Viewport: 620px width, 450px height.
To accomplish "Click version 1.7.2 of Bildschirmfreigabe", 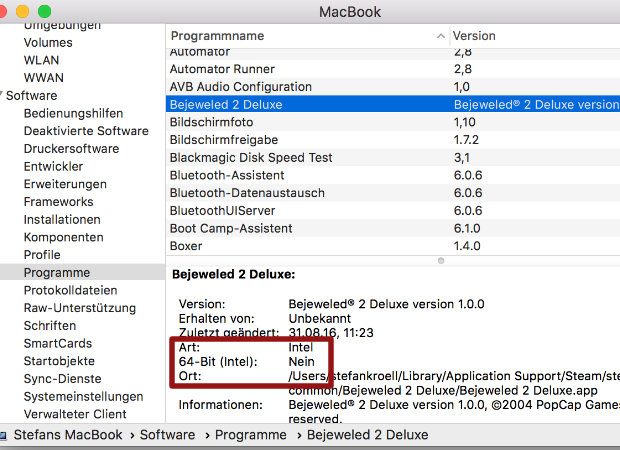I will pyautogui.click(x=466, y=140).
